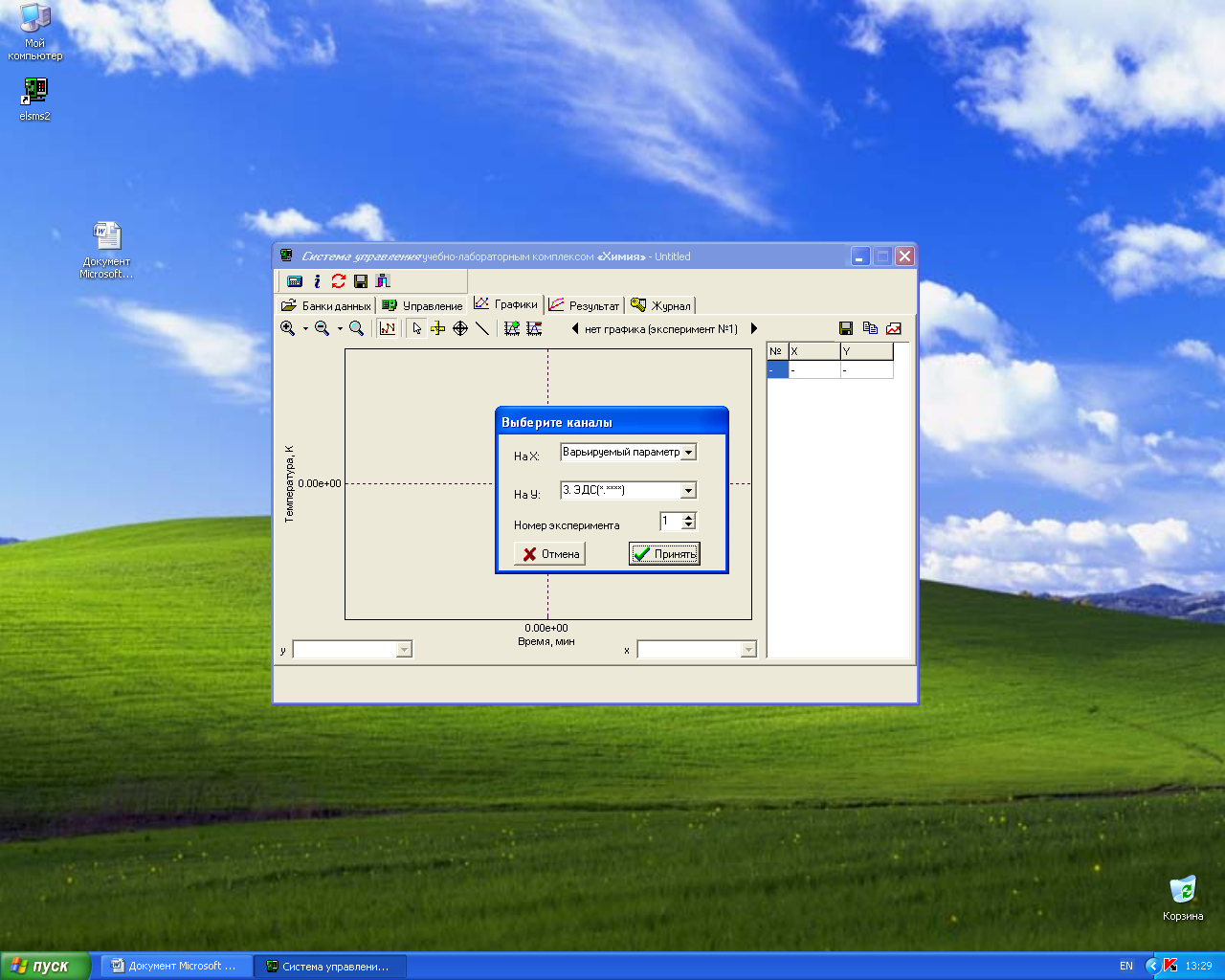Select the crosshair target tool
The height and width of the screenshot is (980, 1225).
pyautogui.click(x=460, y=328)
